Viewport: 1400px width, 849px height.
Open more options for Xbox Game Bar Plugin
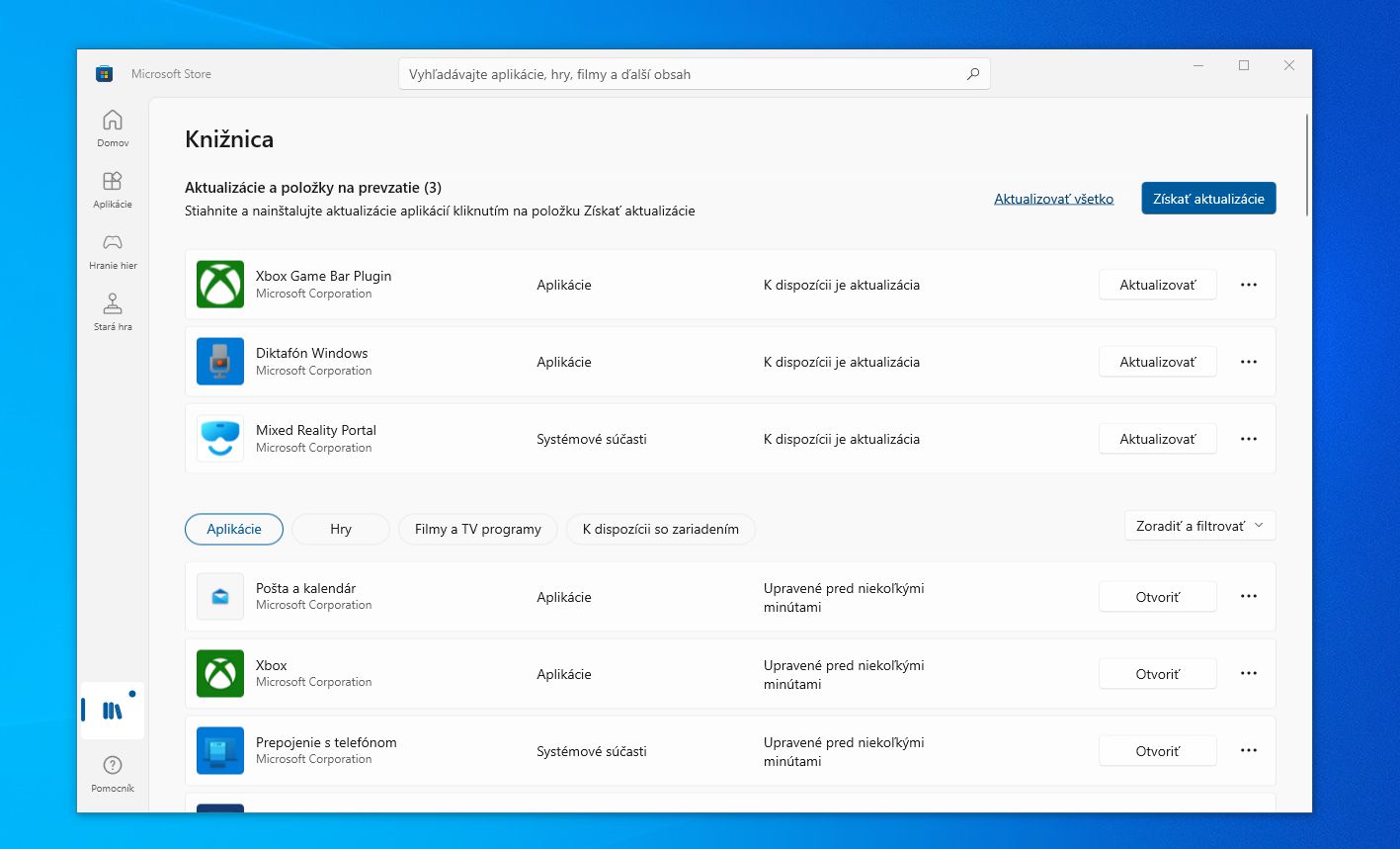1249,285
